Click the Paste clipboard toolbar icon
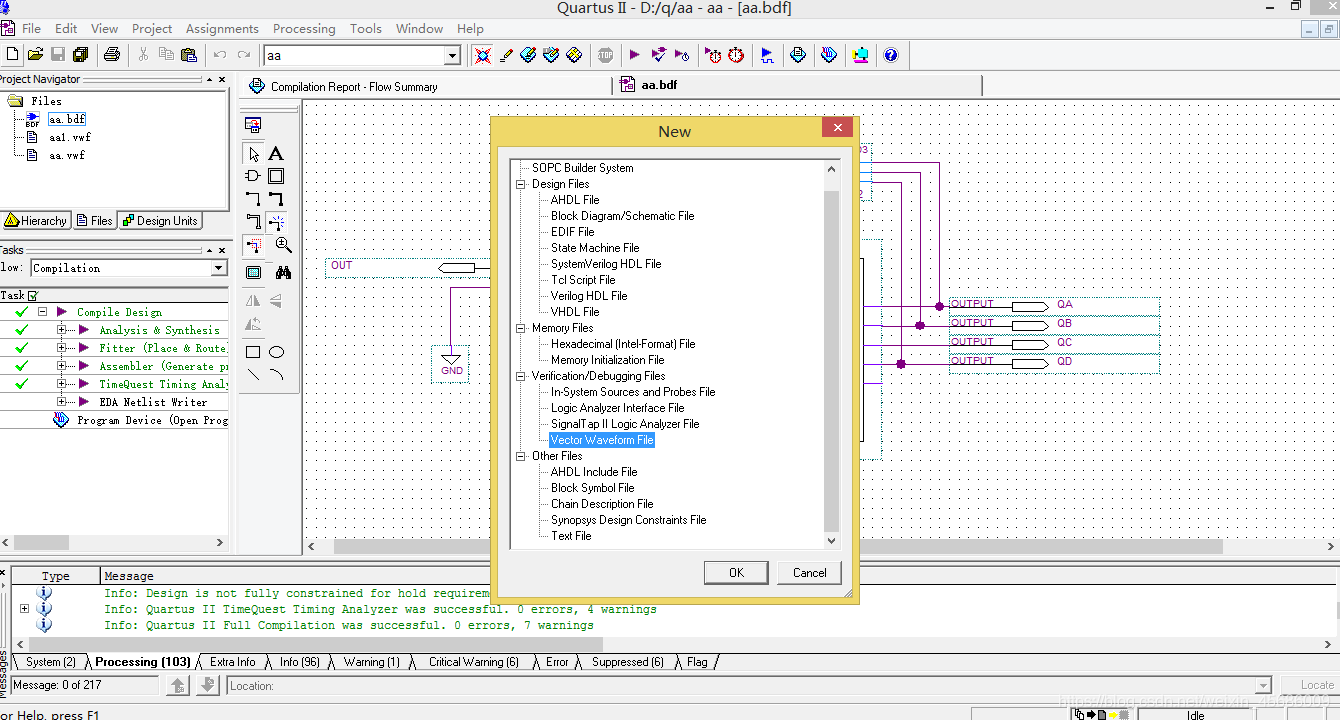This screenshot has height=720, width=1340. [189, 55]
